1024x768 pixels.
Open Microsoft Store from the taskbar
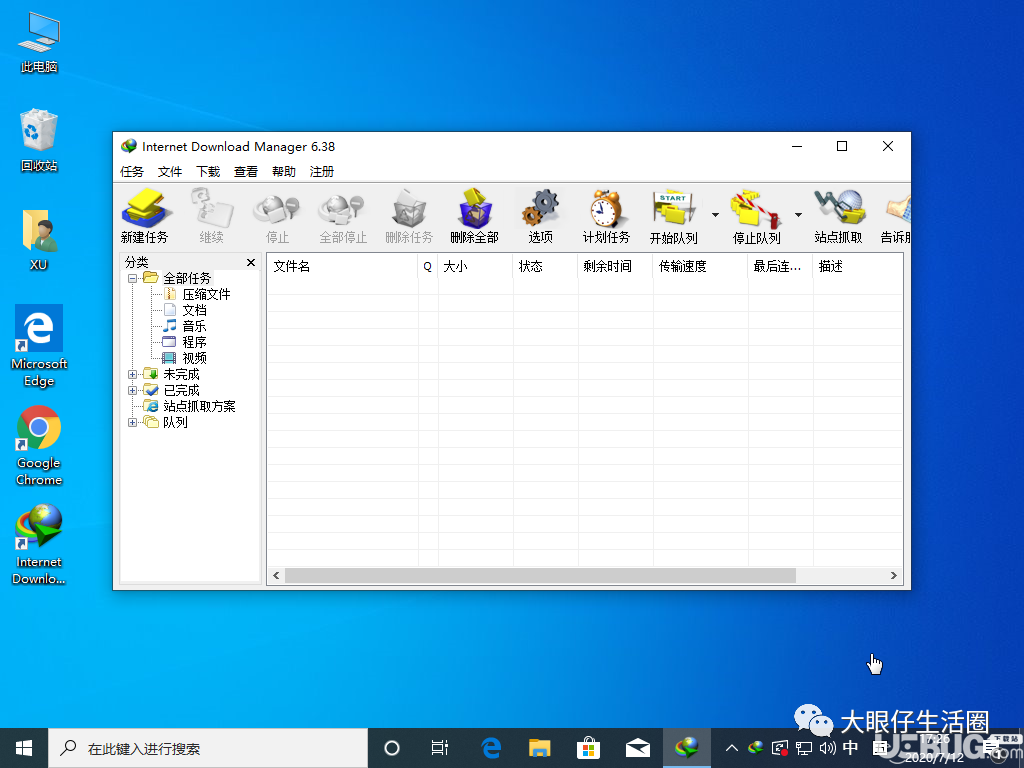[588, 748]
